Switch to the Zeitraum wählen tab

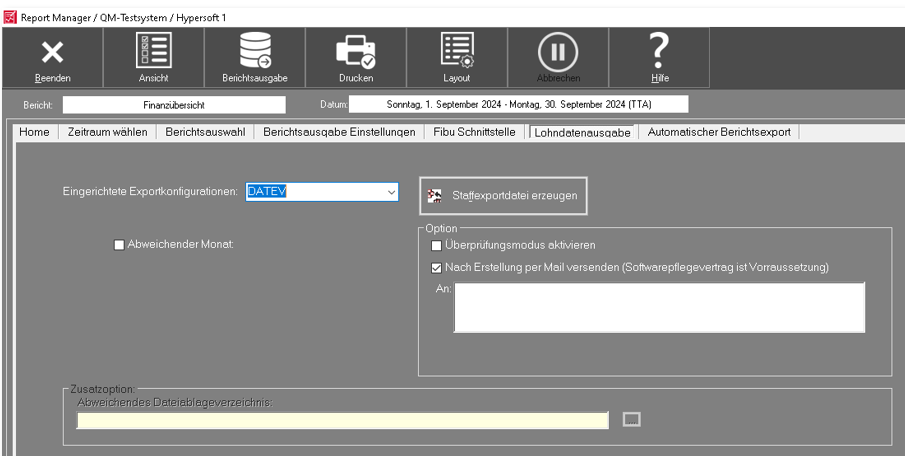(110, 132)
